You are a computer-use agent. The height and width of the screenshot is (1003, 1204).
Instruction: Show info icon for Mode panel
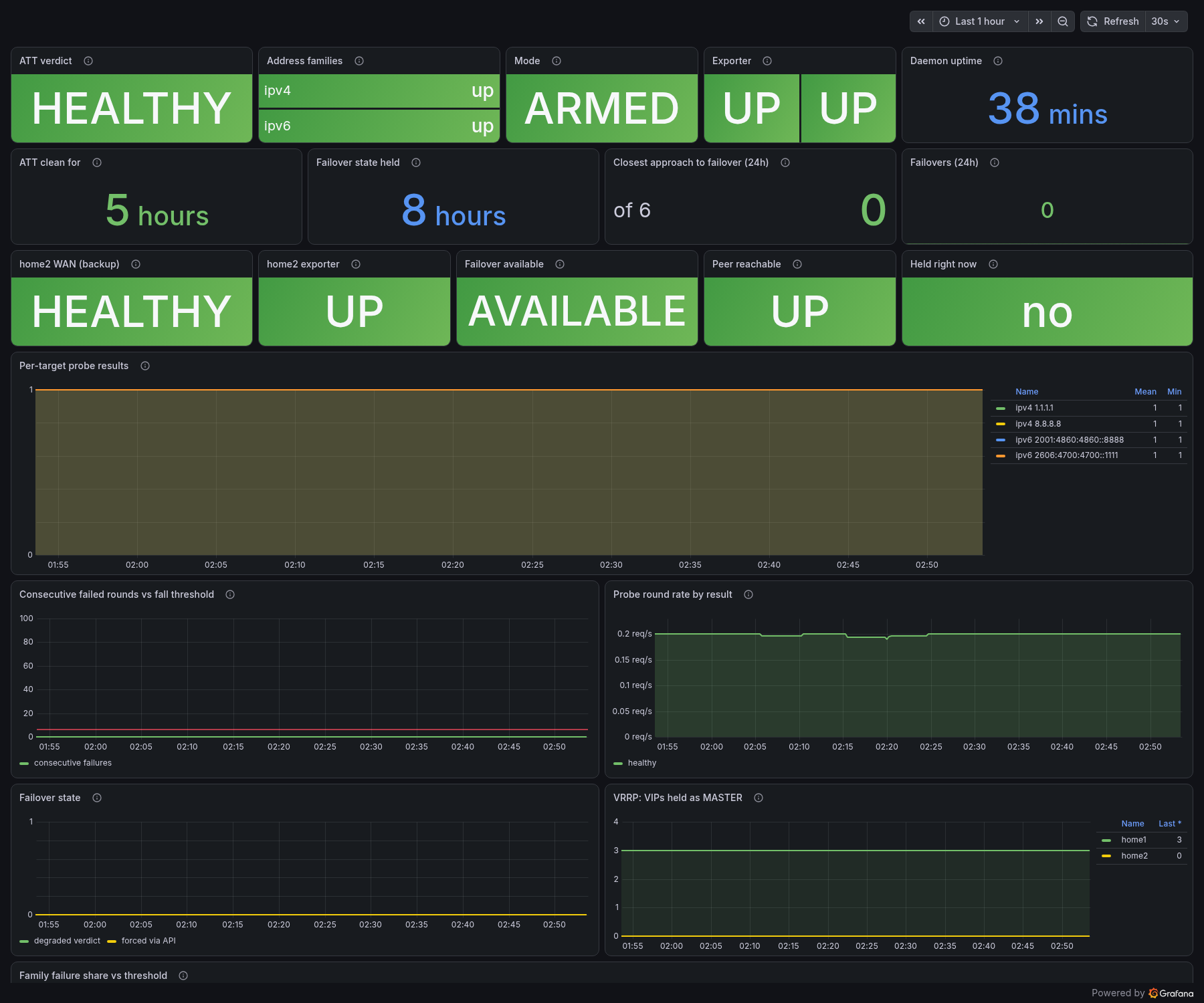coord(557,61)
